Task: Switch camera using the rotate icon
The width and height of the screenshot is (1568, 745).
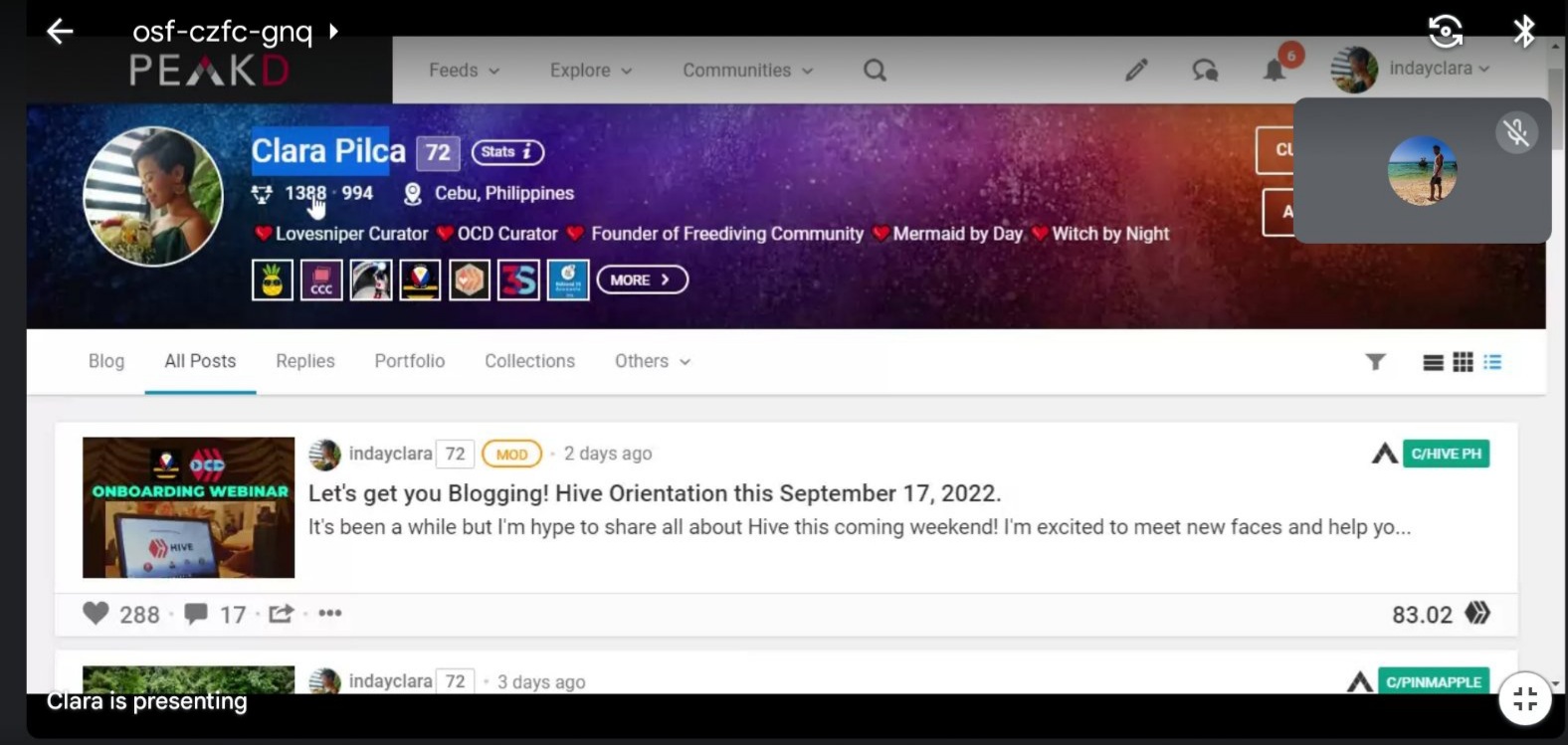Action: [x=1446, y=31]
